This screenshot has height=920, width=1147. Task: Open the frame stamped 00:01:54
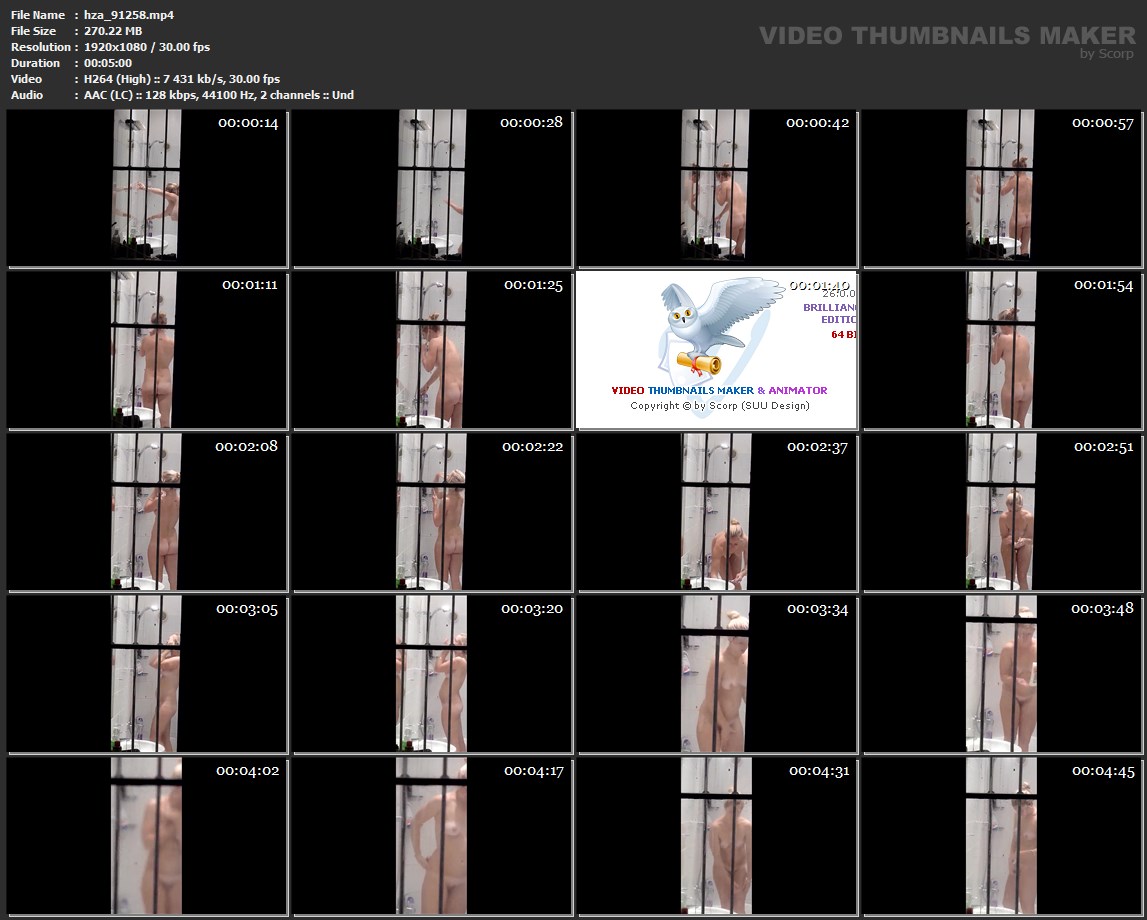pos(1002,350)
